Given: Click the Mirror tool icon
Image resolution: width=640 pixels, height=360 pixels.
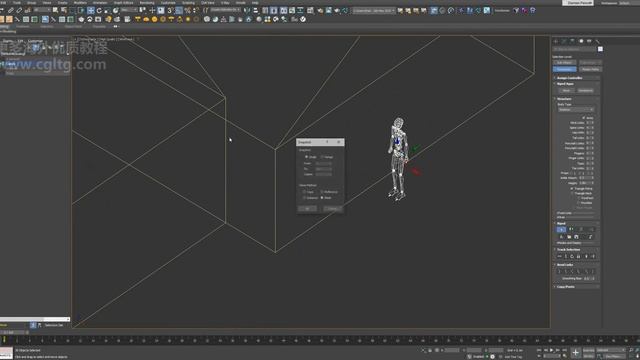Looking at the screenshot, I should pos(247,10).
